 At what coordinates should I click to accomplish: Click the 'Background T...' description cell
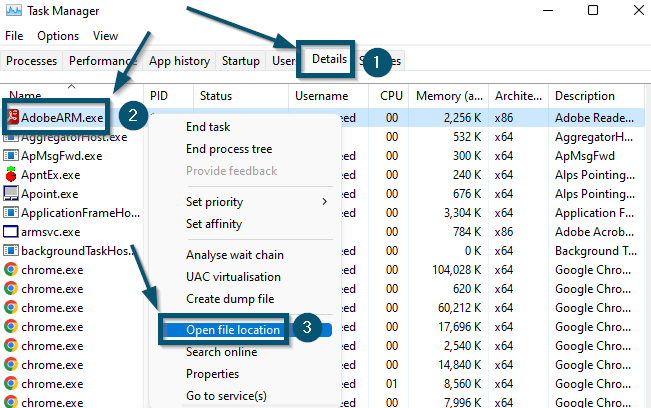[596, 251]
